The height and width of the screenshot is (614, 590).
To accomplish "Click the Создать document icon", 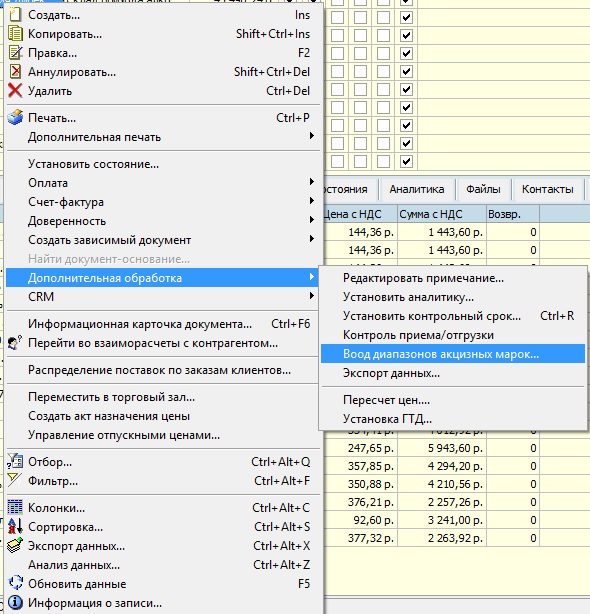I will click(15, 15).
